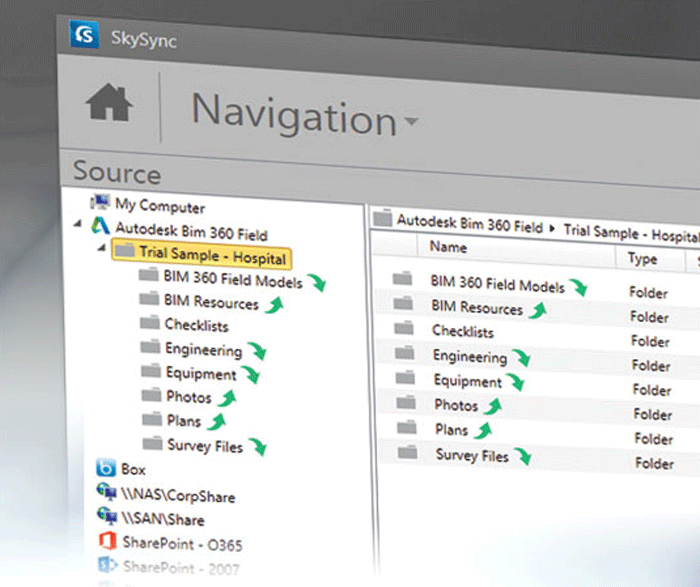Image resolution: width=700 pixels, height=587 pixels.
Task: Select Checklists folder in the tree
Action: [x=196, y=325]
